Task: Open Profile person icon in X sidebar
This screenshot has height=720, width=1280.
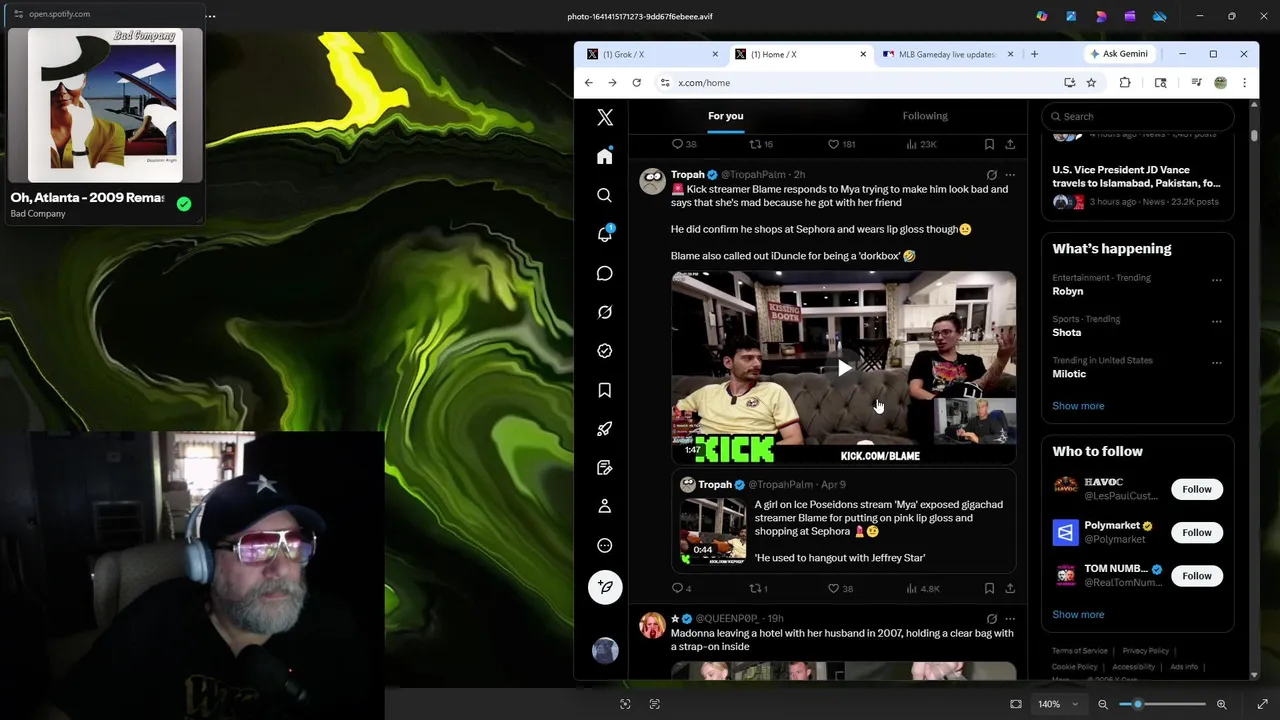Action: 605,507
